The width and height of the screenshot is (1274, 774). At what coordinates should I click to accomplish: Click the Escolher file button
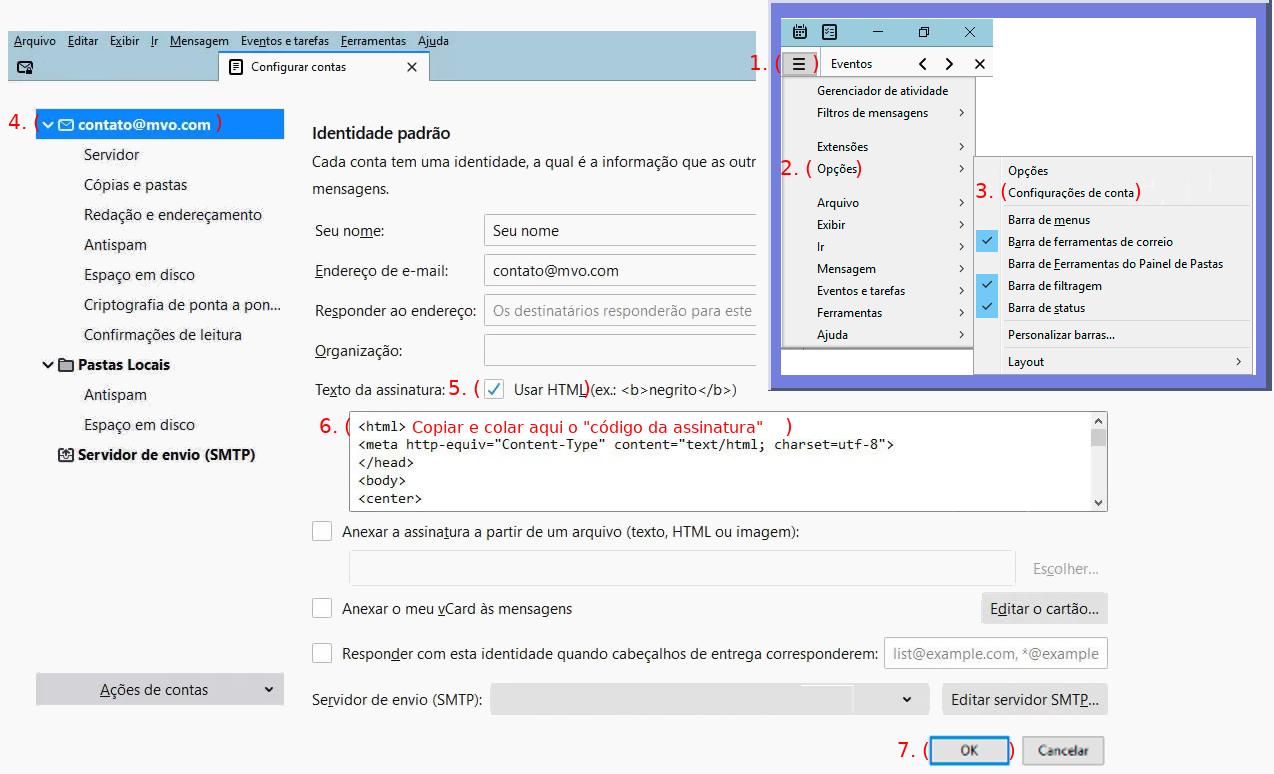(x=1065, y=569)
